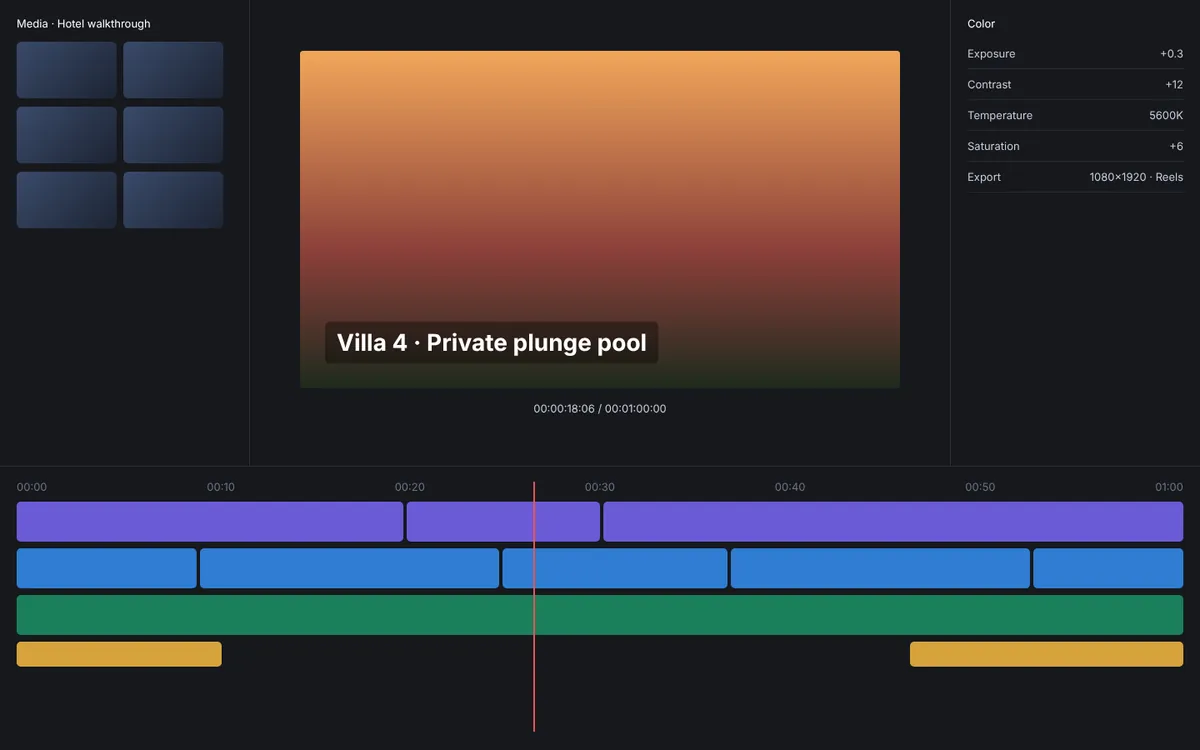Select the first yellow clip at timeline start

click(x=119, y=654)
